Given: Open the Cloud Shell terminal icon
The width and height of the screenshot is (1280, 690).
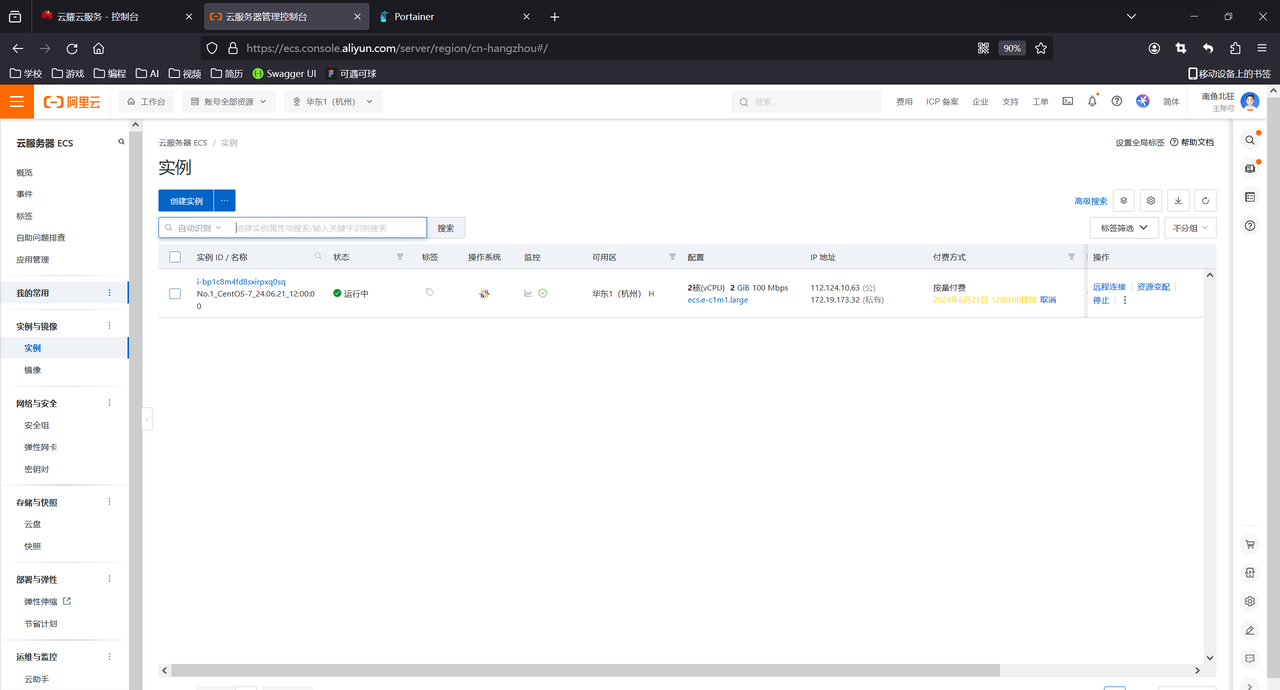Looking at the screenshot, I should [1068, 101].
